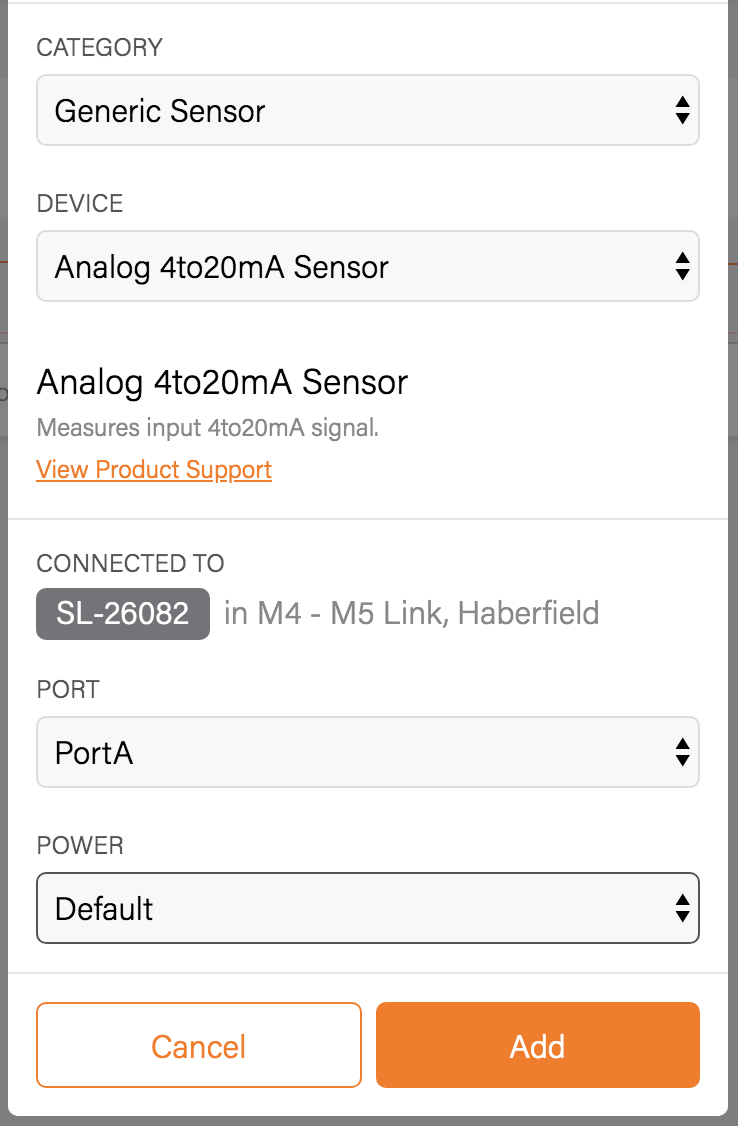738x1126 pixels.
Task: Click the POWER field label
Action: pos(80,846)
